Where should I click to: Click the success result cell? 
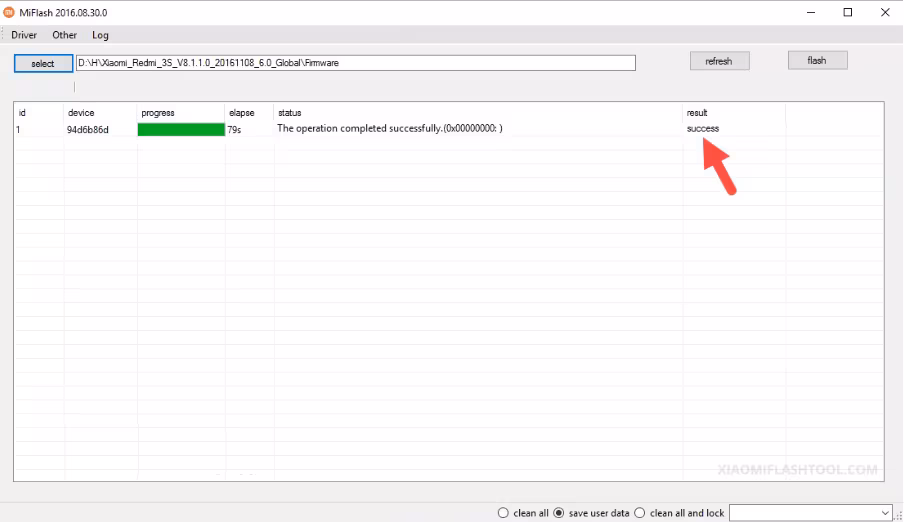(x=703, y=129)
